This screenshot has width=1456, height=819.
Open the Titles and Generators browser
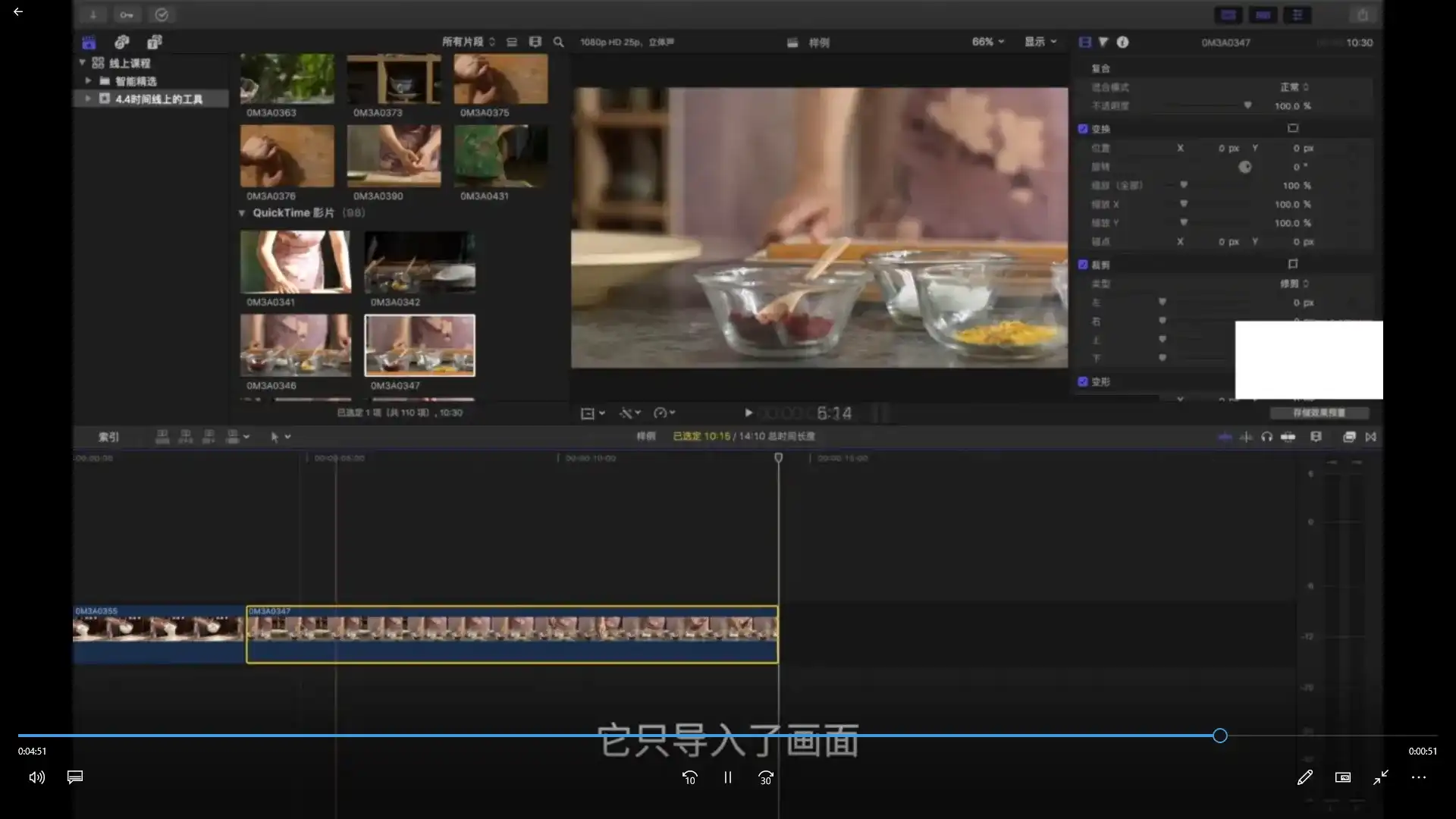tap(155, 42)
